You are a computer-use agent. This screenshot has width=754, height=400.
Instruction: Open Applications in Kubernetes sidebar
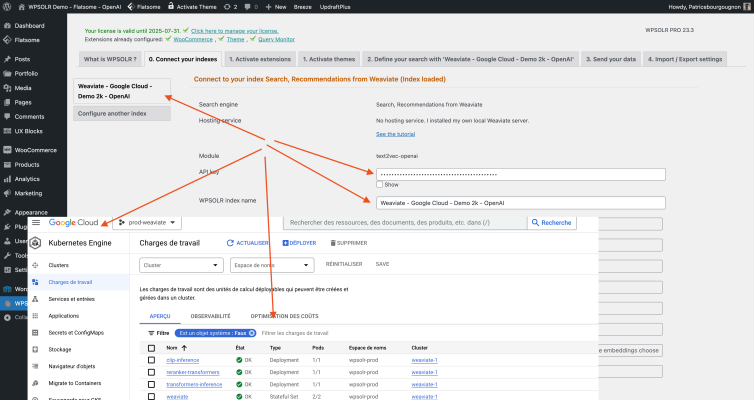tap(63, 316)
